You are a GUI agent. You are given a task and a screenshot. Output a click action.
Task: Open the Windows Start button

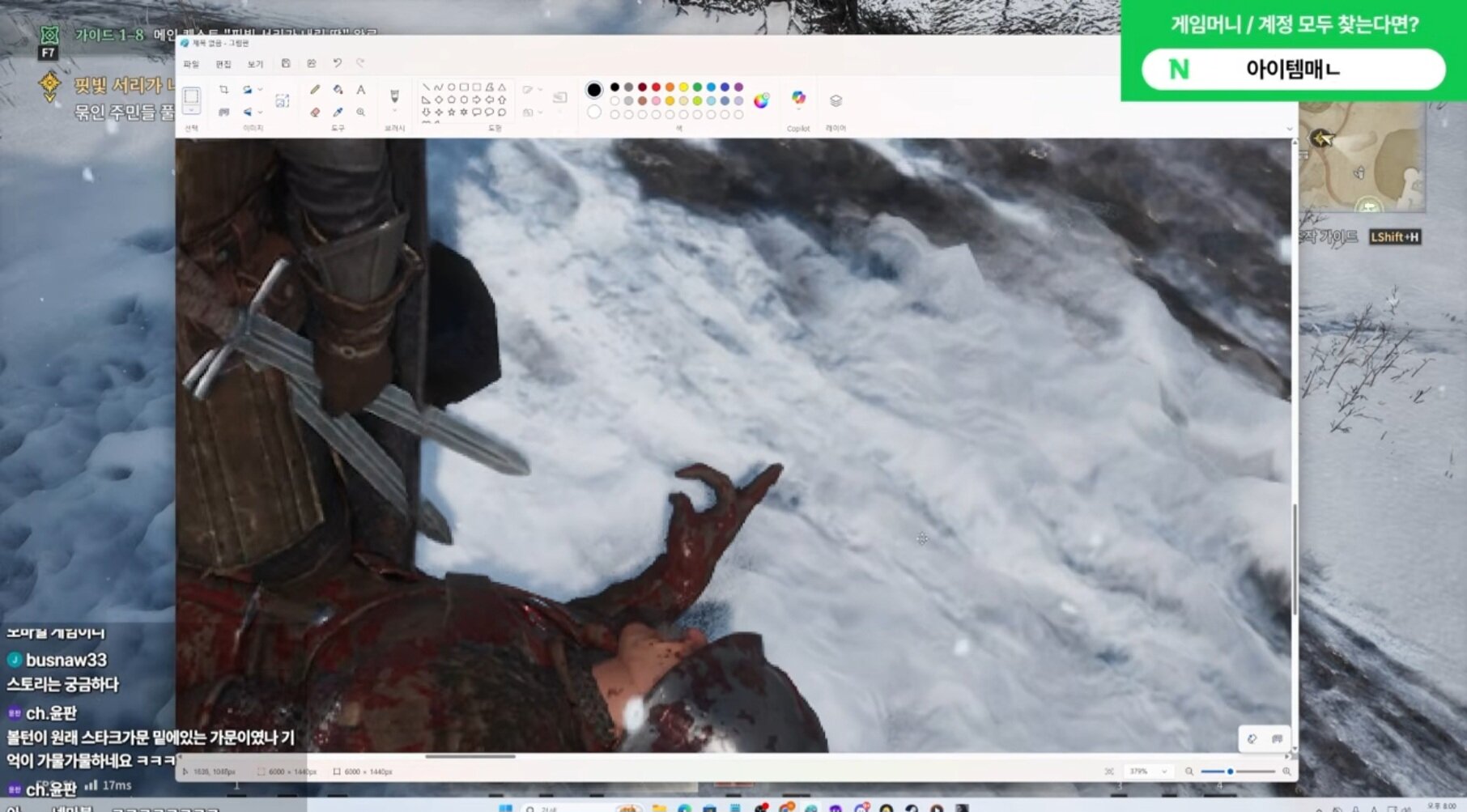[506, 808]
